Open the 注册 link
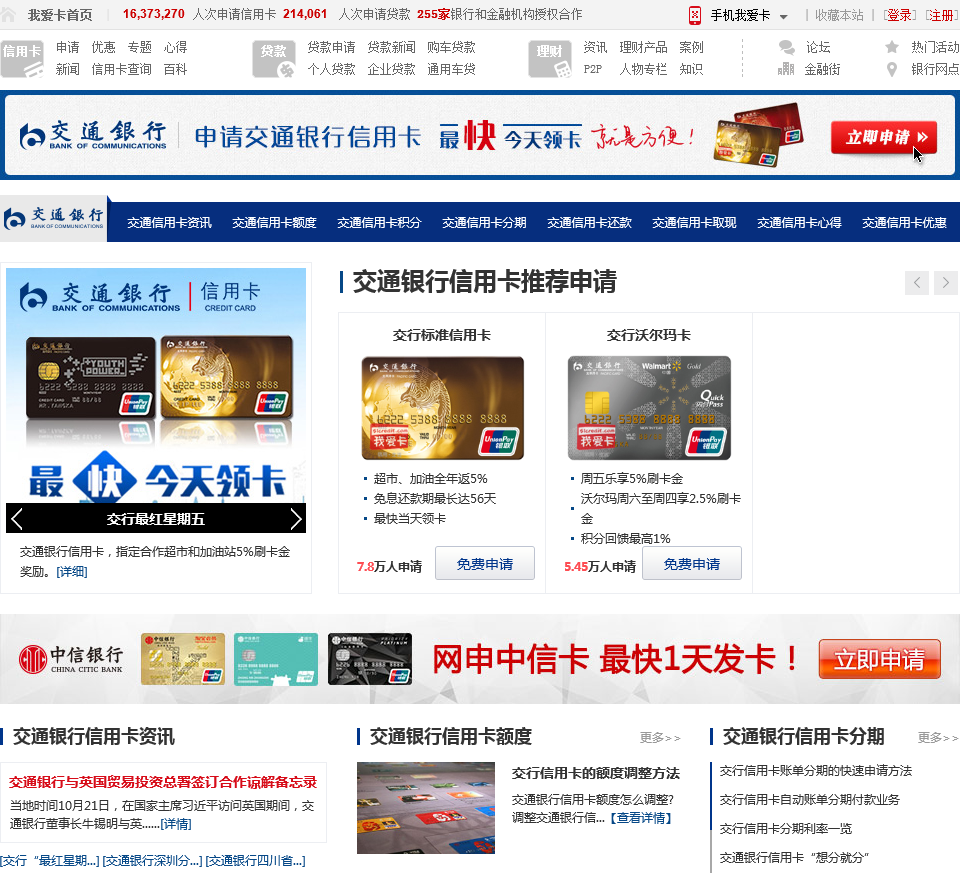The height and width of the screenshot is (873, 960). pyautogui.click(x=941, y=15)
